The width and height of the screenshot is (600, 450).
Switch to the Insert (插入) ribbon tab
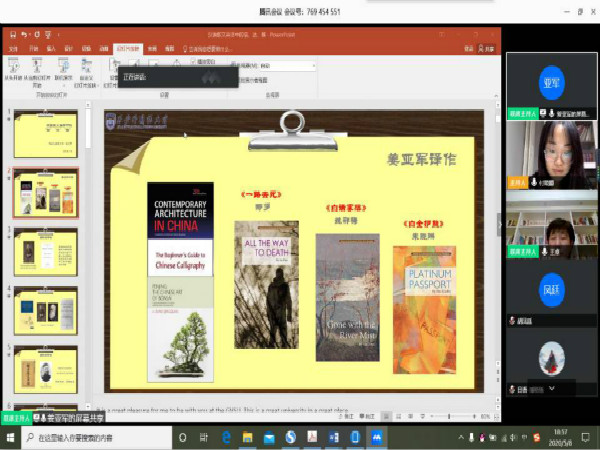[x=51, y=49]
